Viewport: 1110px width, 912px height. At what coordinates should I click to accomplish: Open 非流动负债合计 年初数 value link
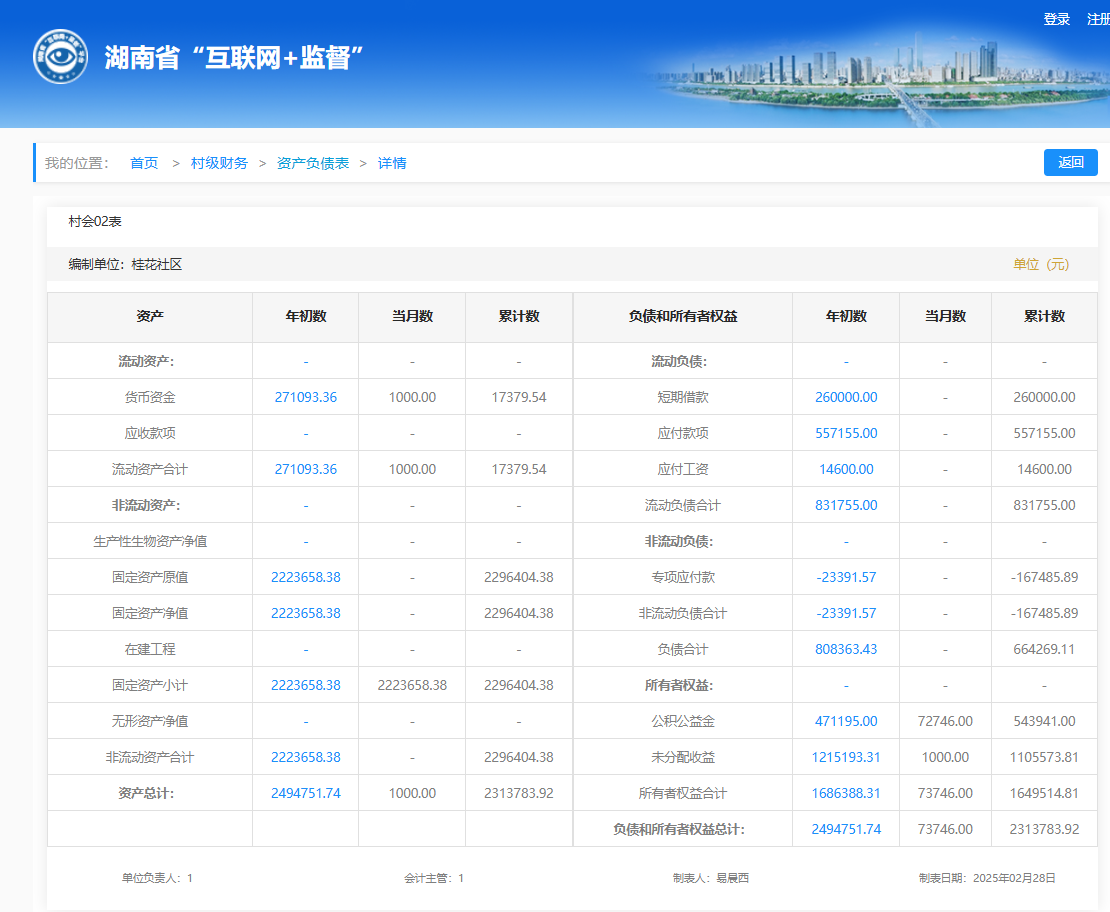[x=846, y=613]
